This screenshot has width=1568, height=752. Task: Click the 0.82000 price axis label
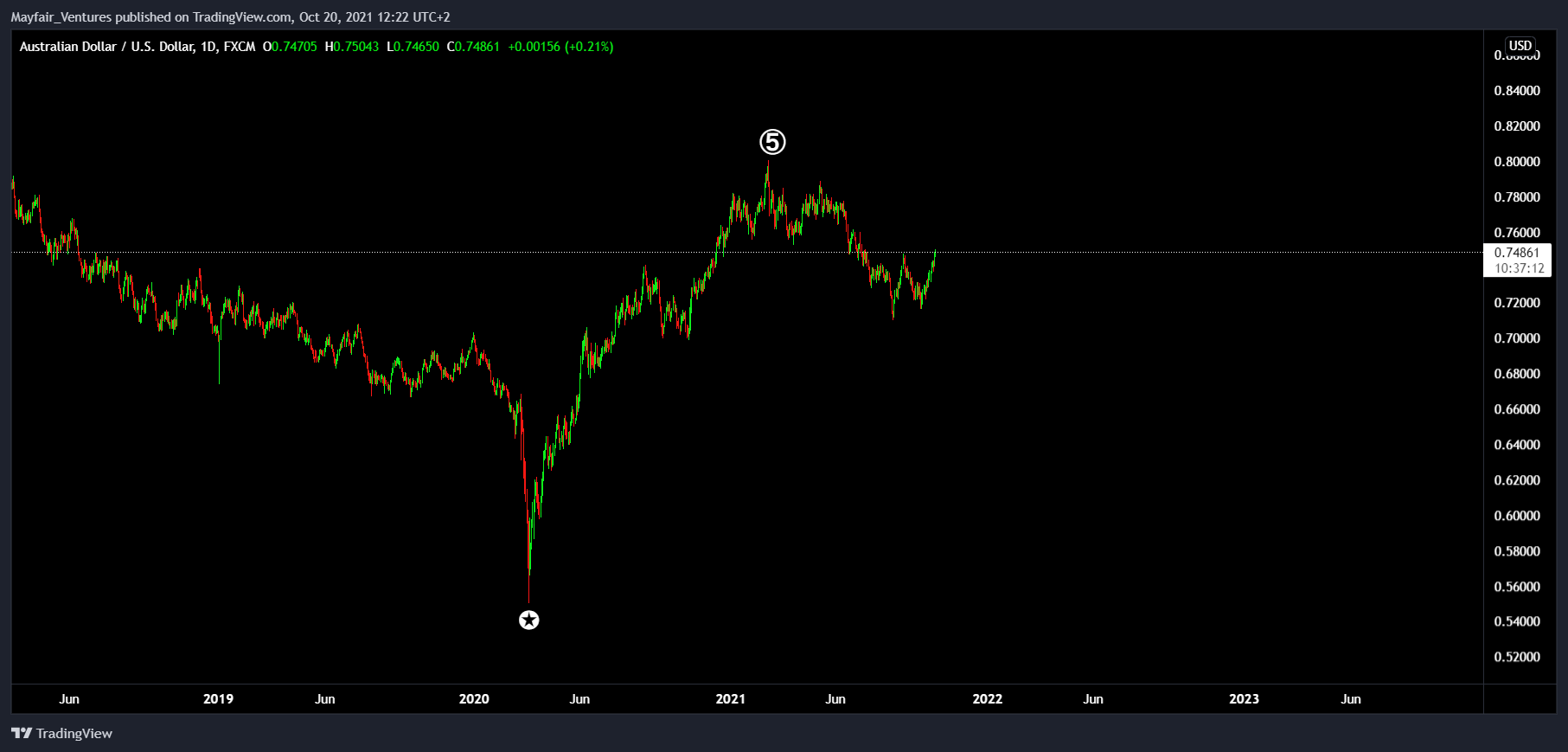1517,126
